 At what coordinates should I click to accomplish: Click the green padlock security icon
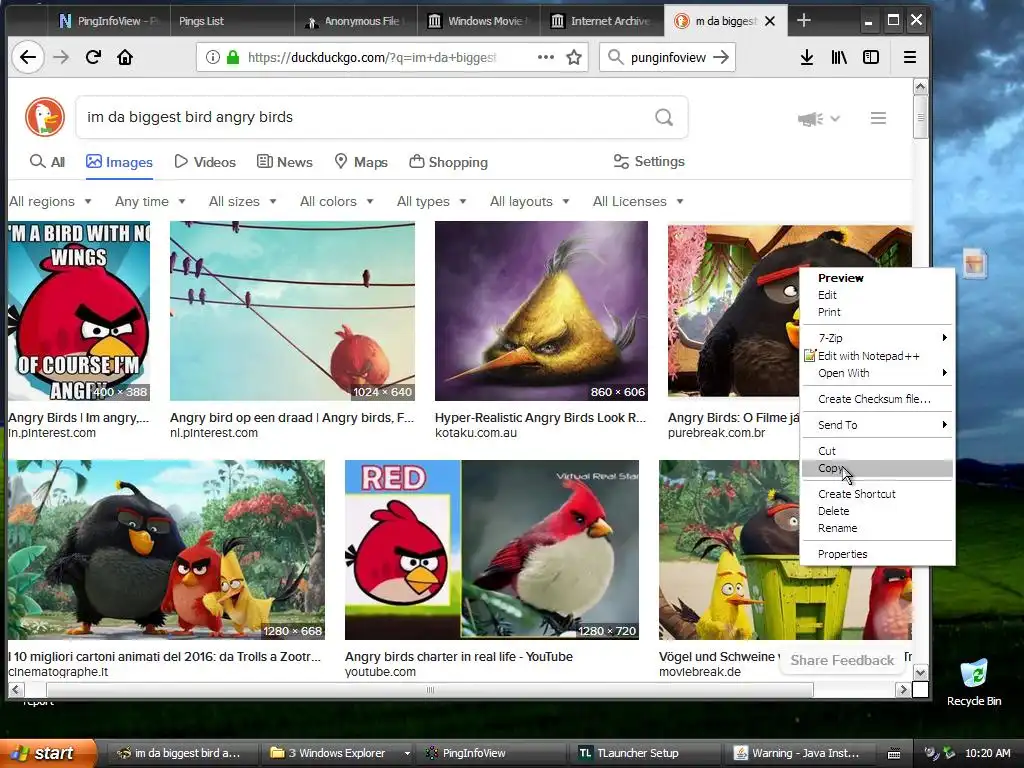coord(232,57)
